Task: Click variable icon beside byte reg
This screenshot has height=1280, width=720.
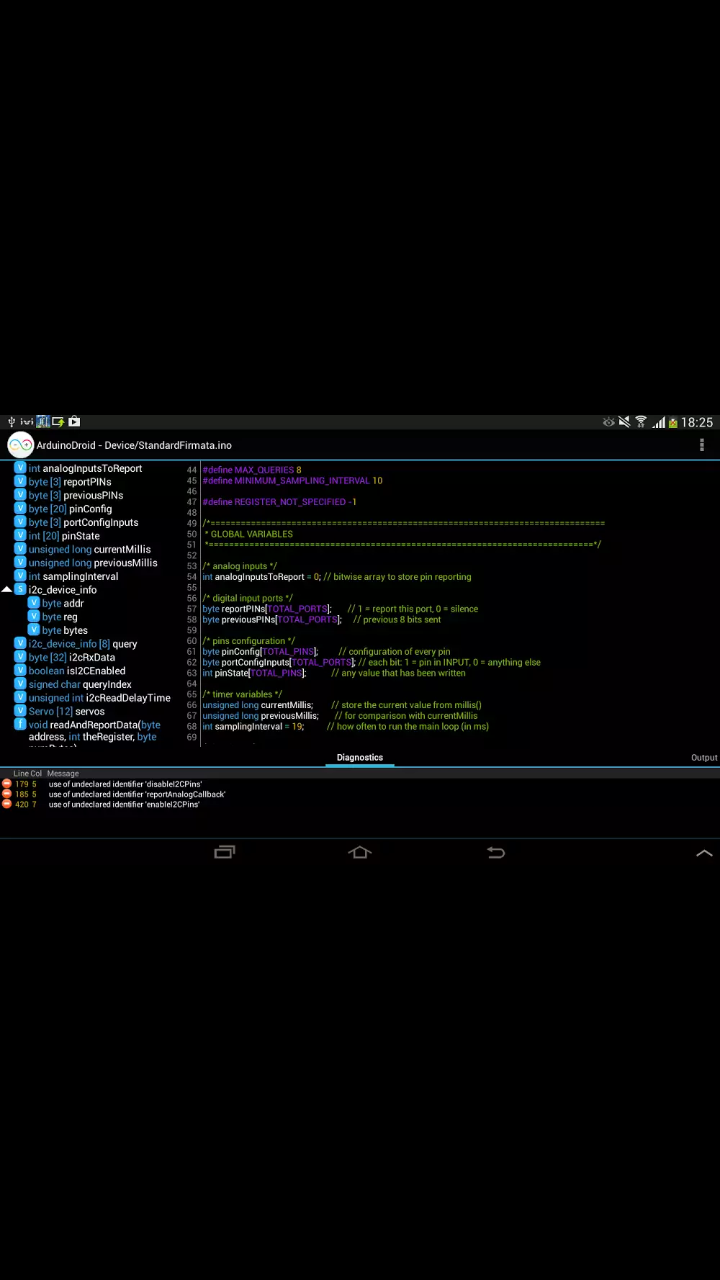Action: point(33,617)
